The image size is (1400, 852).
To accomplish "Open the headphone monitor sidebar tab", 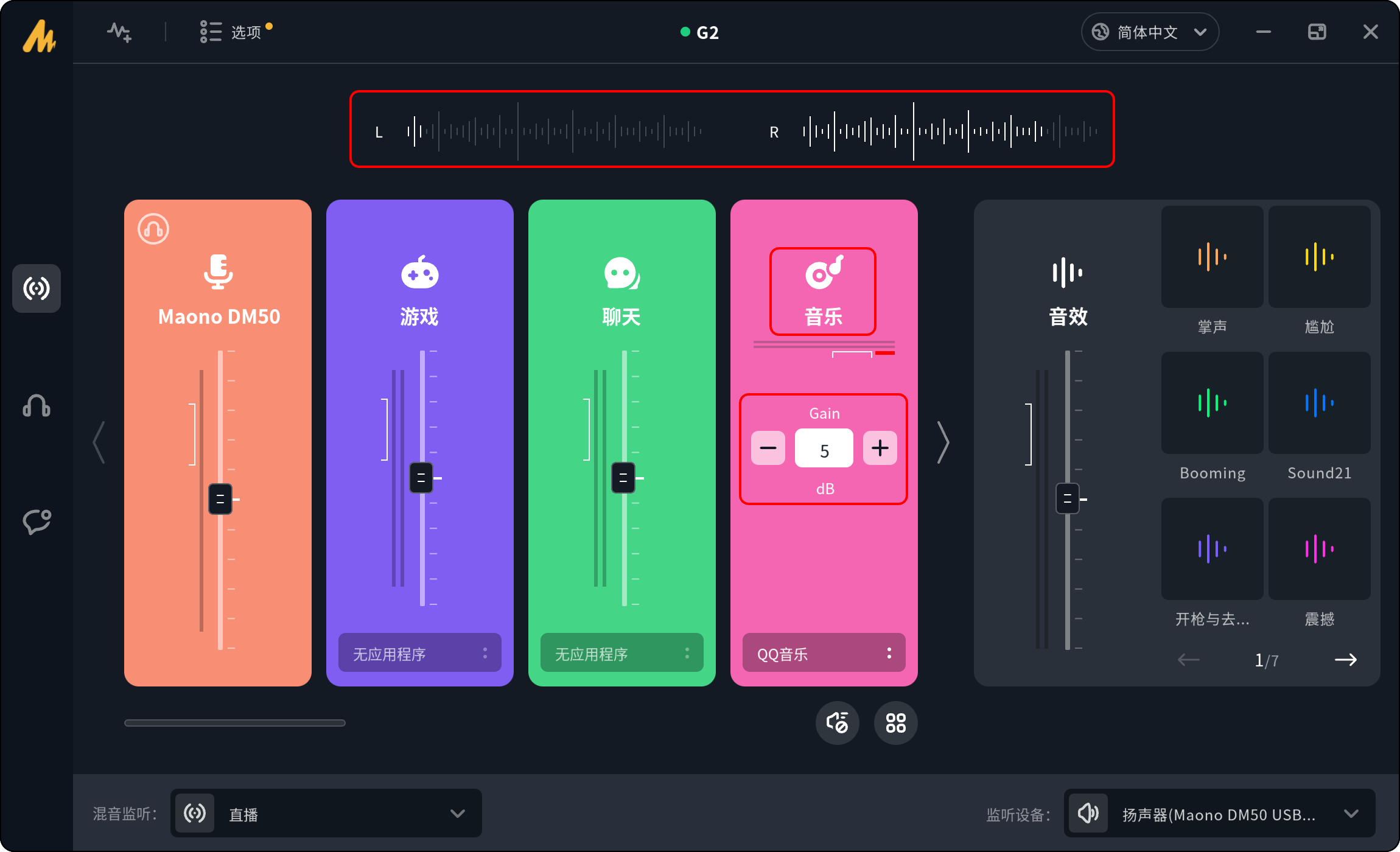I will click(x=37, y=405).
